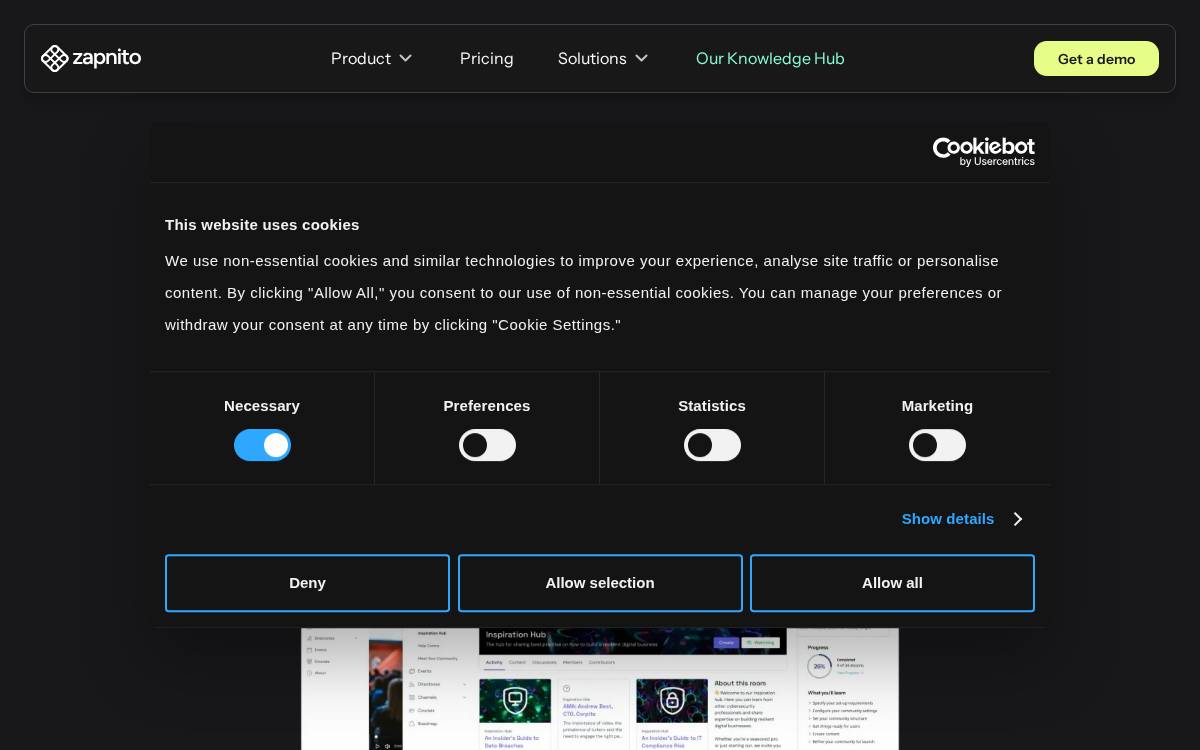Open the Cookiebot by Usercentrics logo
The image size is (1200, 750).
[984, 152]
